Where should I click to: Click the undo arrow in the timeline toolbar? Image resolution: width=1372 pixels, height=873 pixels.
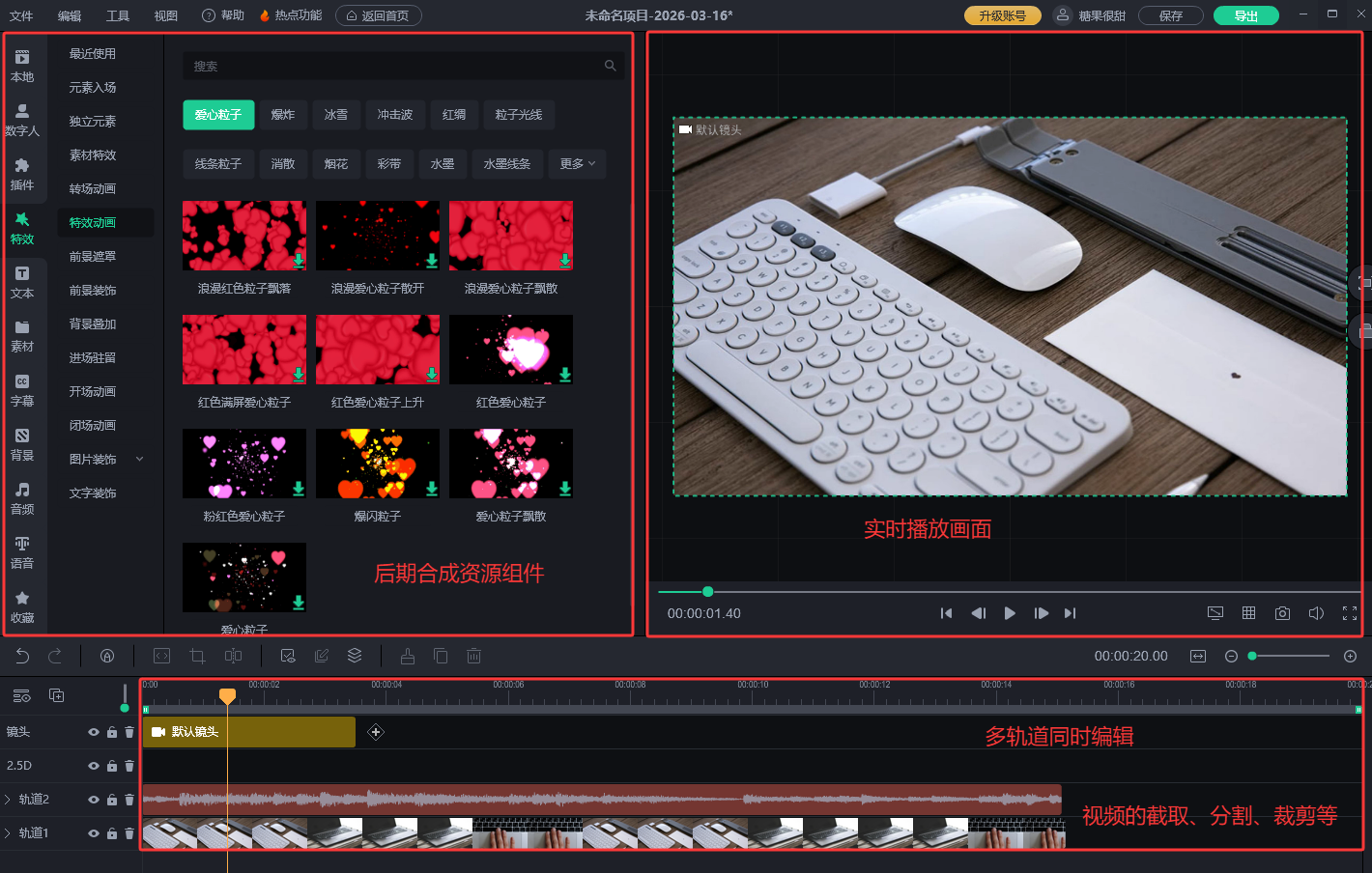(x=22, y=656)
